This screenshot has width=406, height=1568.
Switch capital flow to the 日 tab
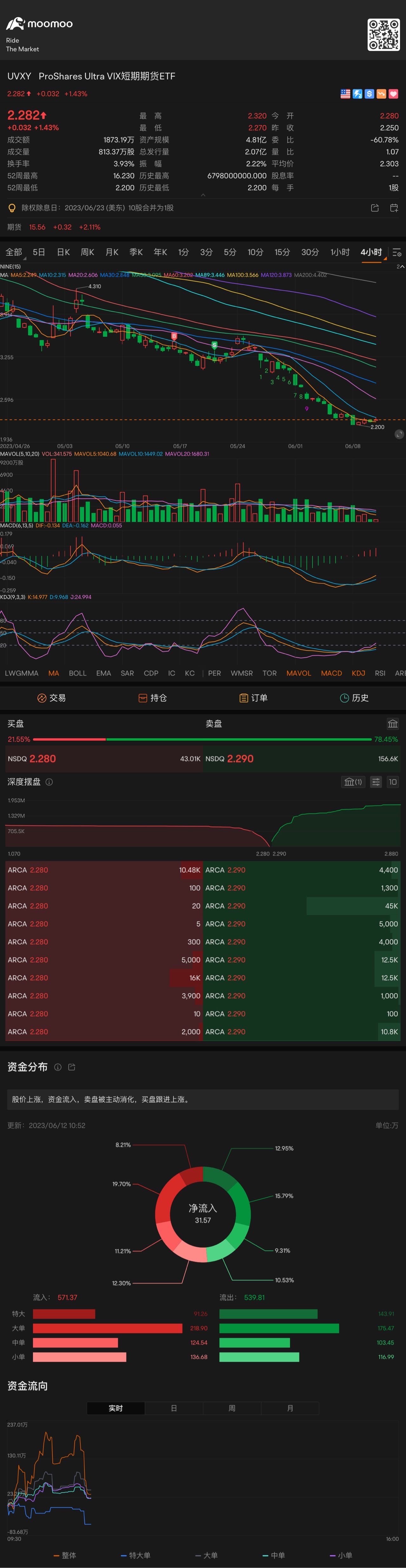174,1408
